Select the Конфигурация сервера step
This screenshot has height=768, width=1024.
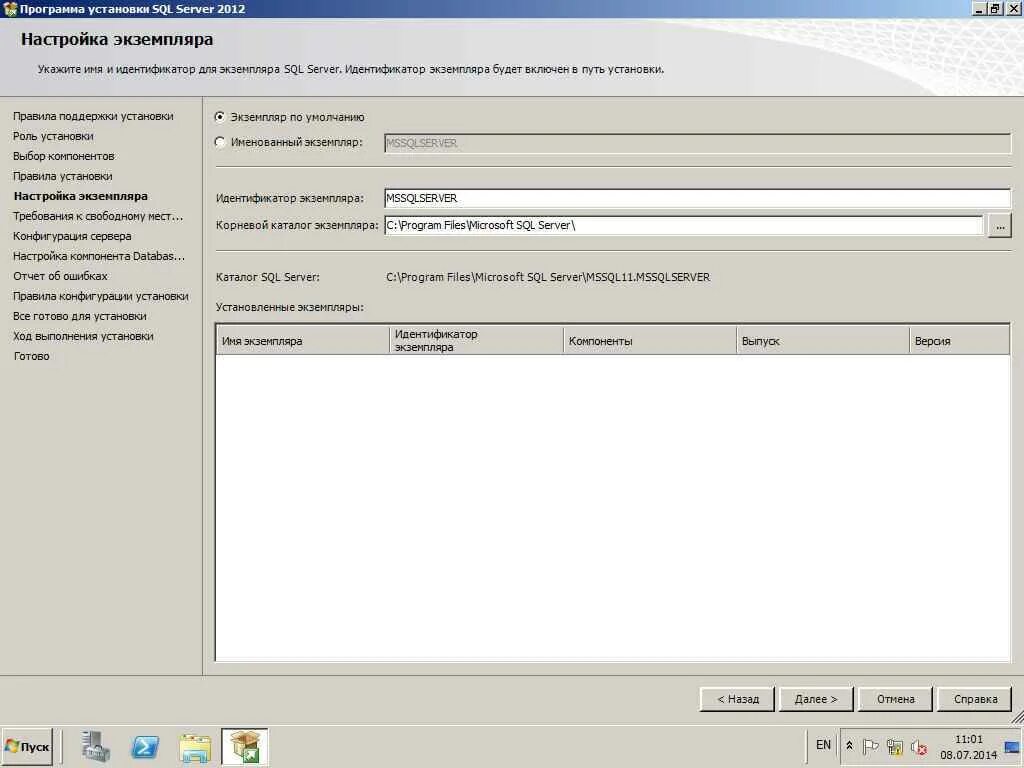(x=72, y=236)
